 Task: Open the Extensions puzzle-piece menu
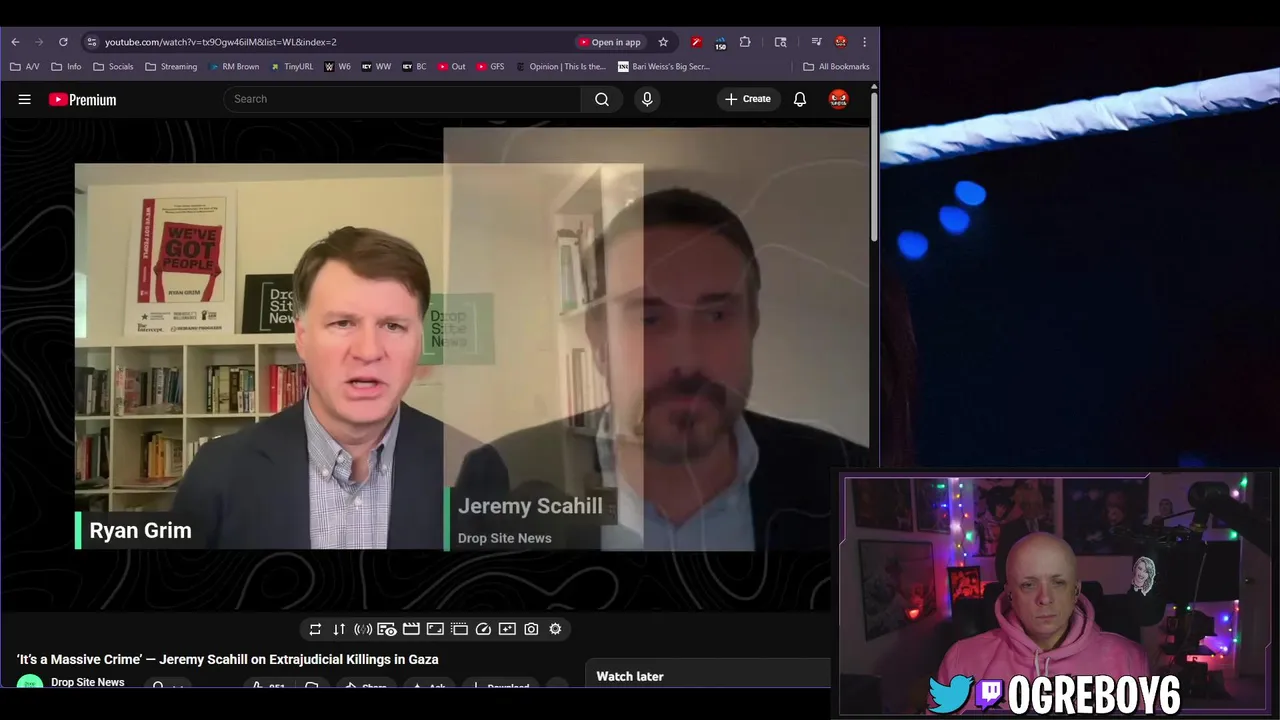pos(745,42)
